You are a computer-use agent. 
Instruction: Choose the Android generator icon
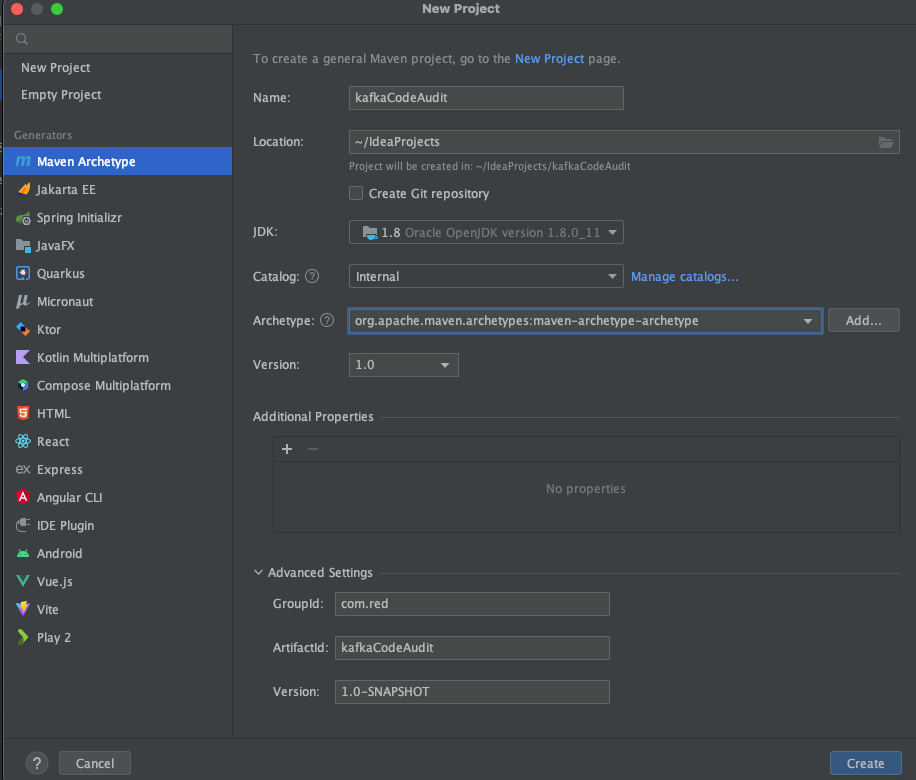[x=23, y=553]
